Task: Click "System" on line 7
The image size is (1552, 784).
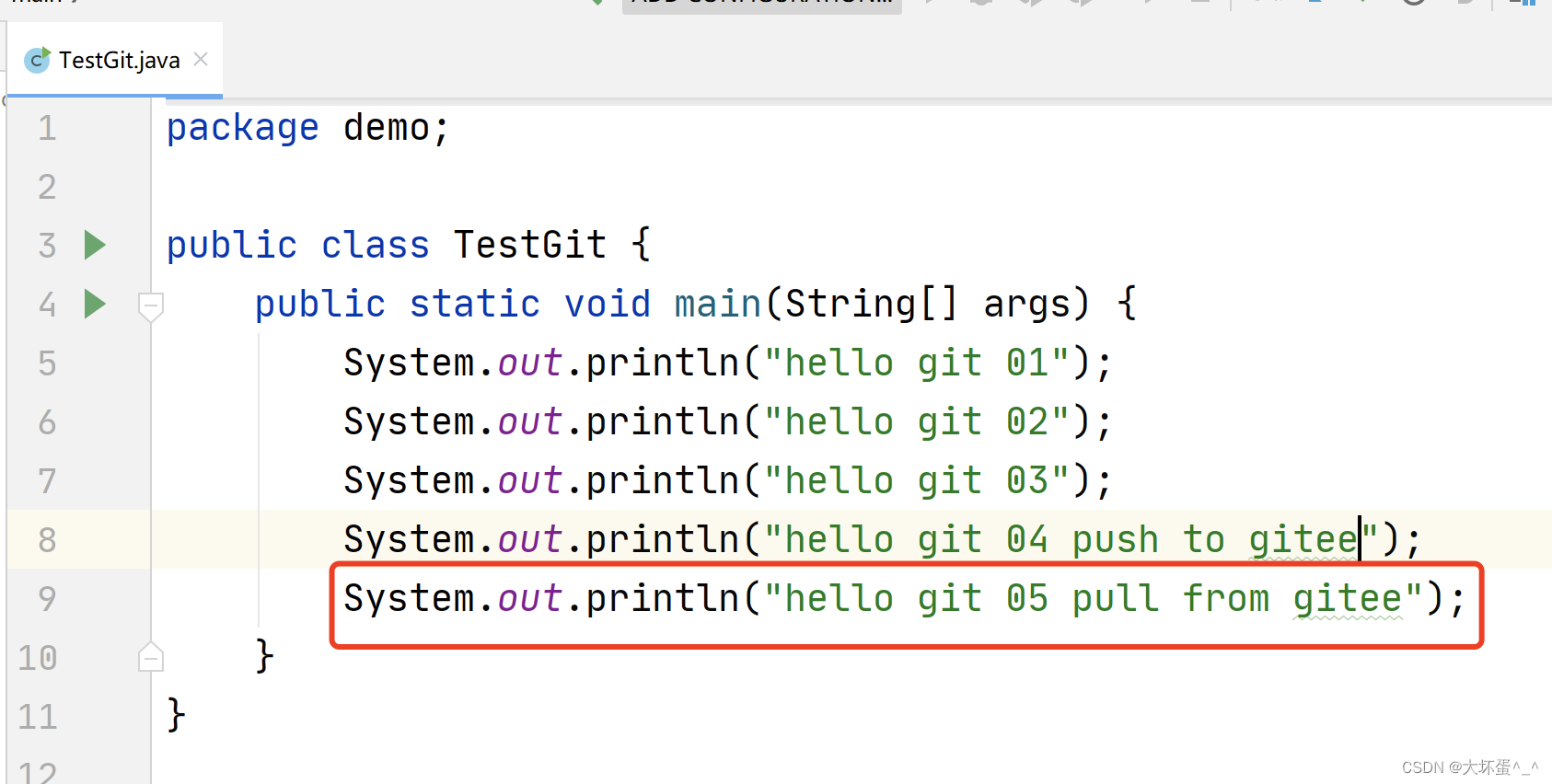Action: pyautogui.click(x=409, y=482)
